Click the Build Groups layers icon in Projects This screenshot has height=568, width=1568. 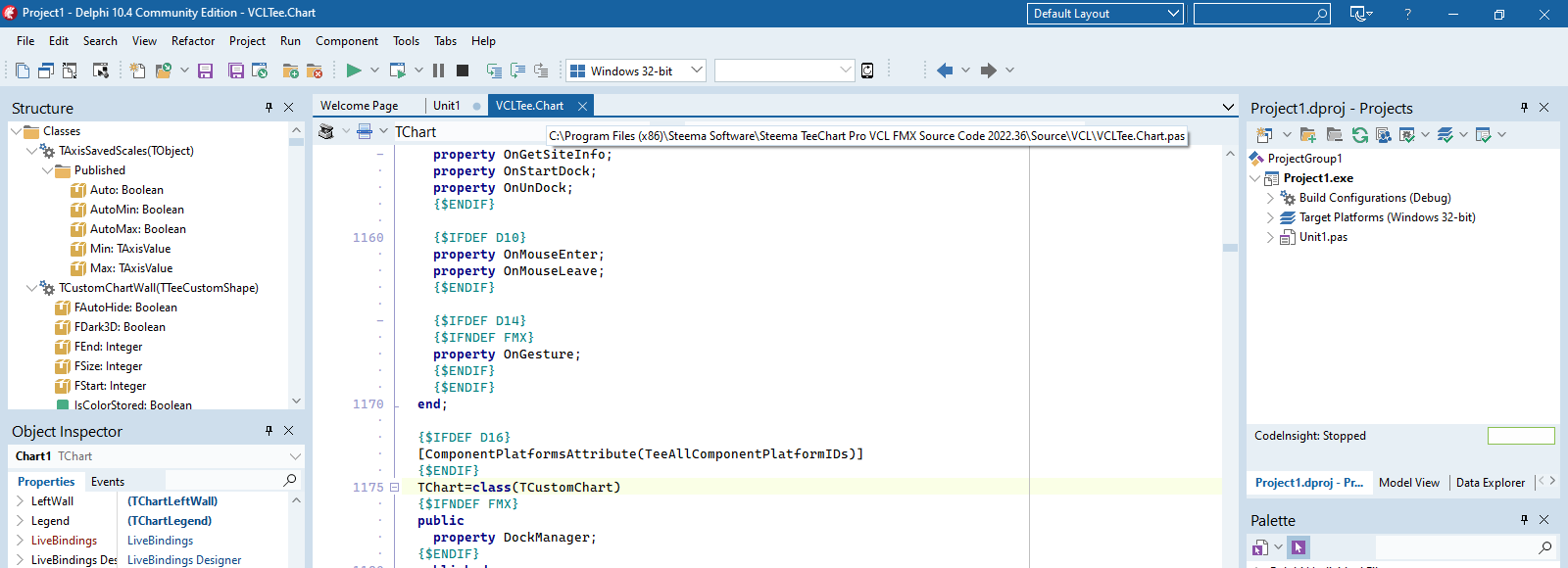(1445, 135)
